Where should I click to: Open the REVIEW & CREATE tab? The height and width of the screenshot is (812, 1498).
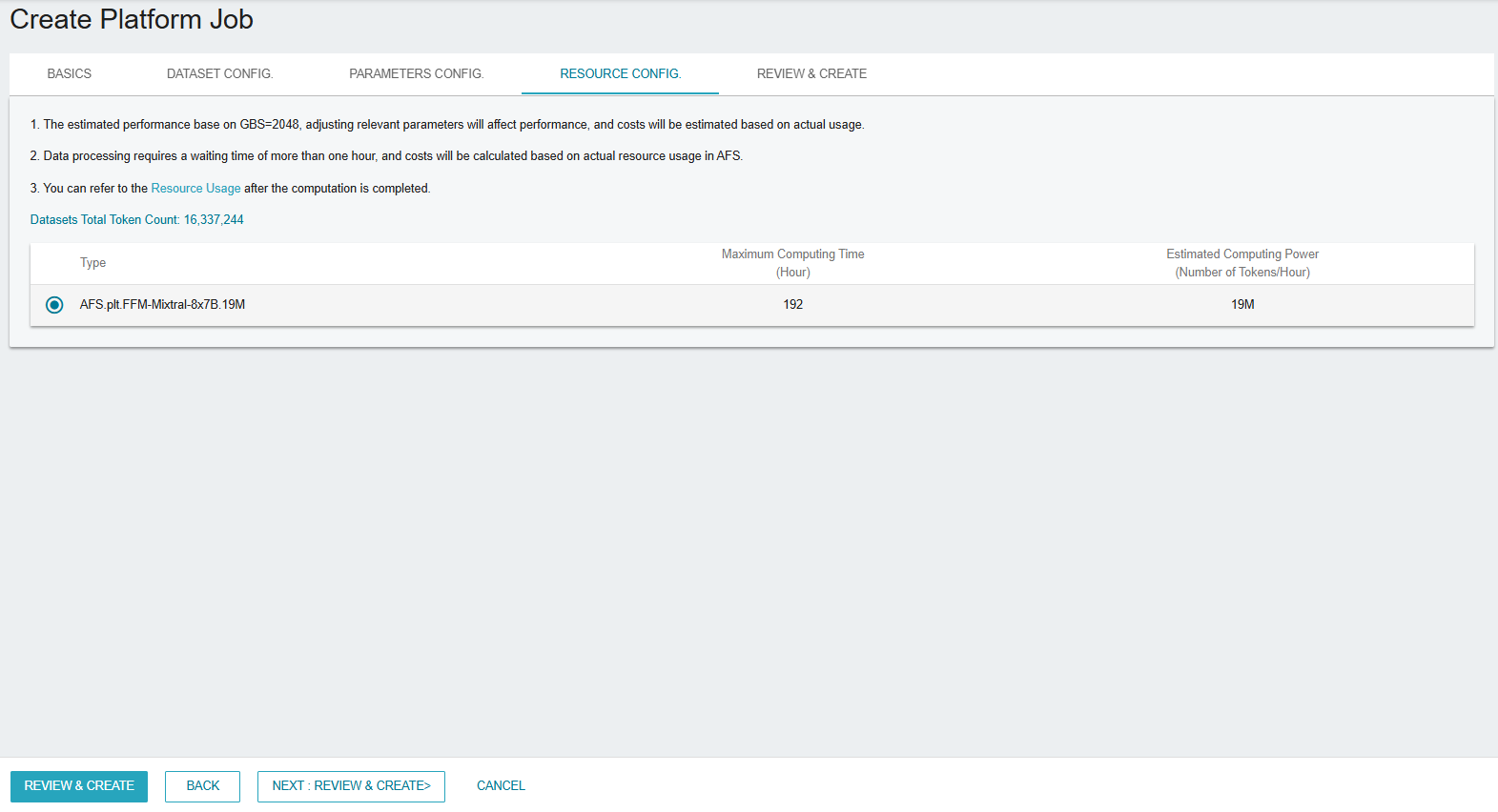[811, 73]
